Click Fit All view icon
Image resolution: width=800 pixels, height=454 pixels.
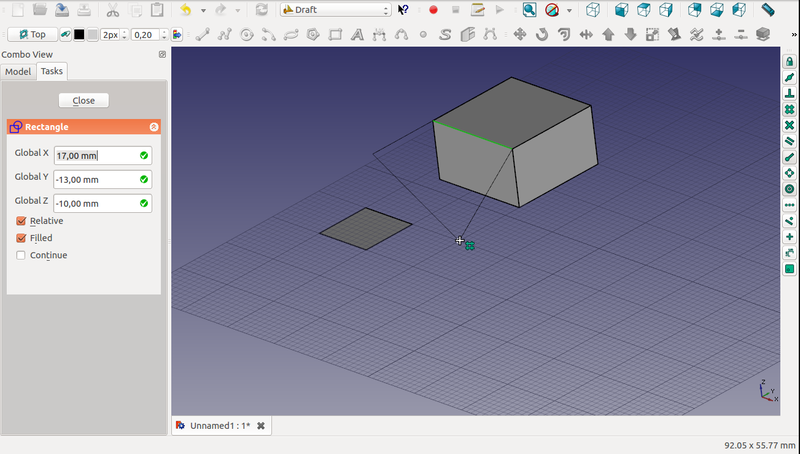point(529,10)
